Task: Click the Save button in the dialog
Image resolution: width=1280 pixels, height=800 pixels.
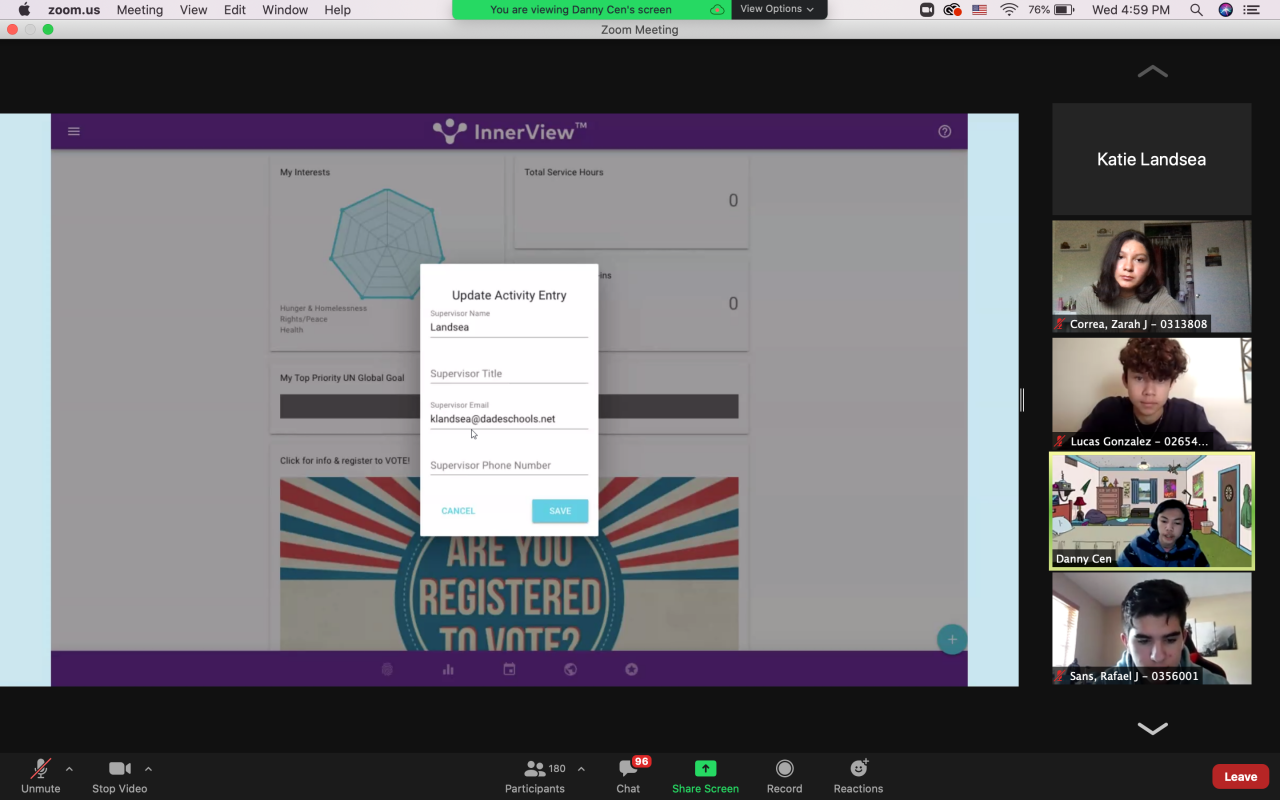Action: [x=560, y=511]
